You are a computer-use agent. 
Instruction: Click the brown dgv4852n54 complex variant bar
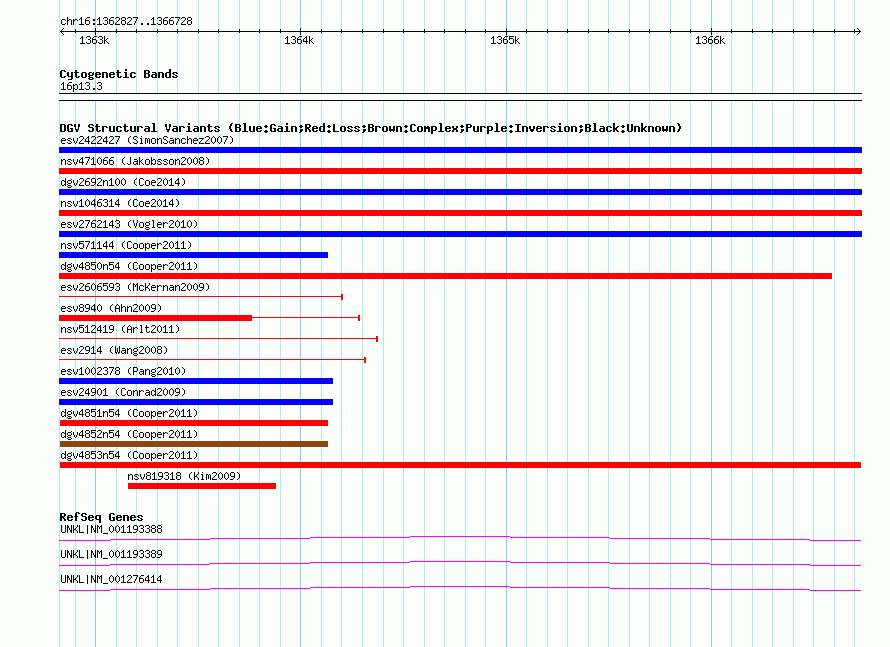coord(194,444)
